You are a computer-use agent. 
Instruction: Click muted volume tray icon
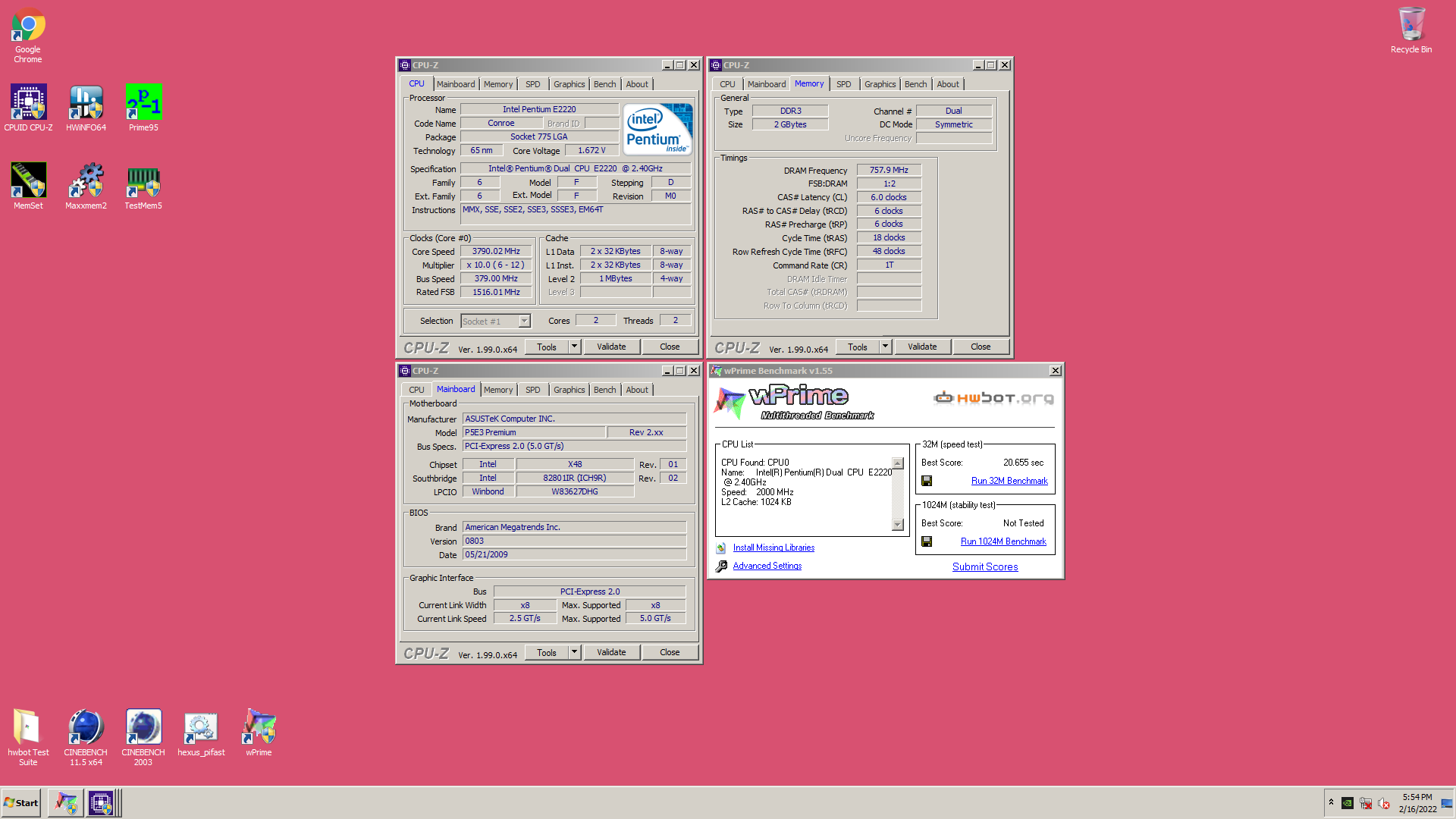1384,803
